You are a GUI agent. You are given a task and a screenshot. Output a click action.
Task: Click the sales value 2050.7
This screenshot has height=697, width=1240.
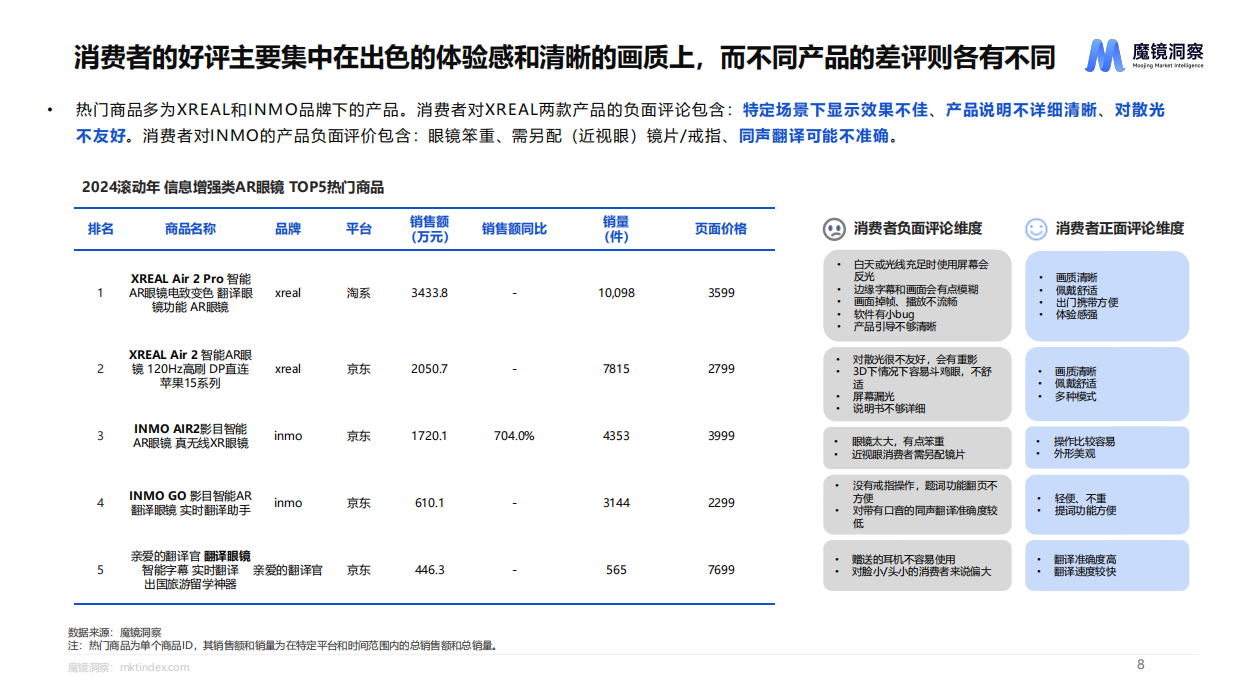[429, 369]
